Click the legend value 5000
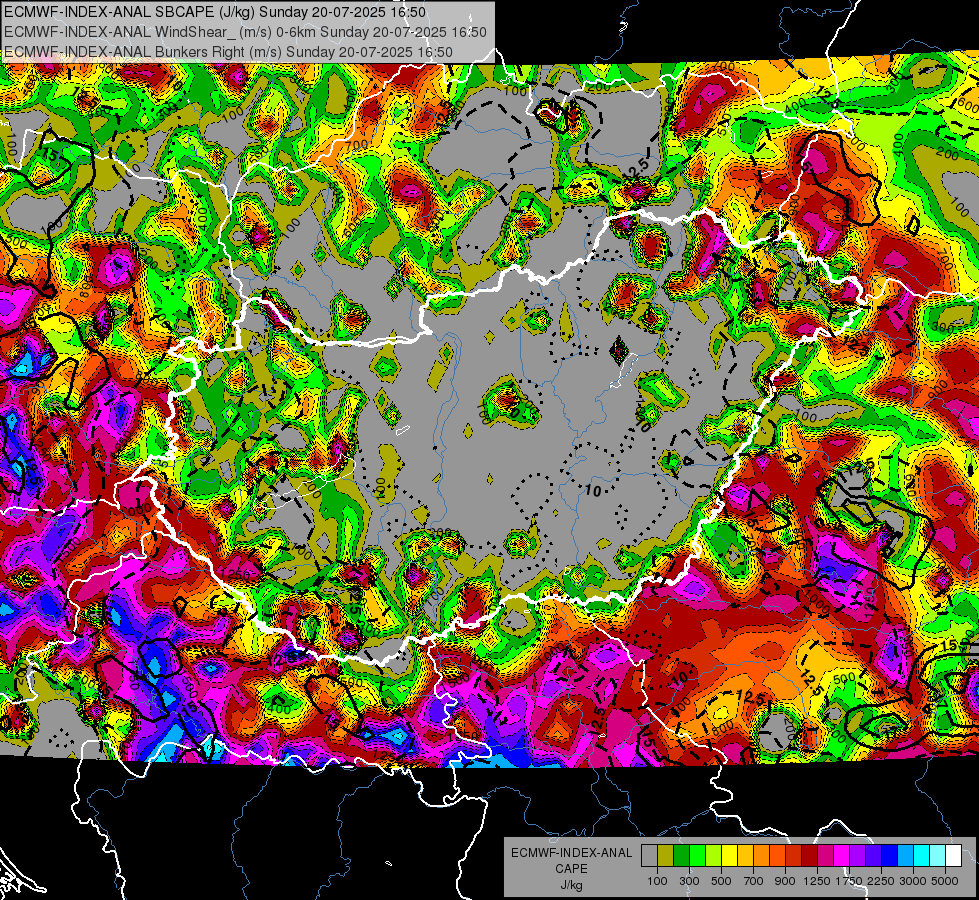 (945, 881)
